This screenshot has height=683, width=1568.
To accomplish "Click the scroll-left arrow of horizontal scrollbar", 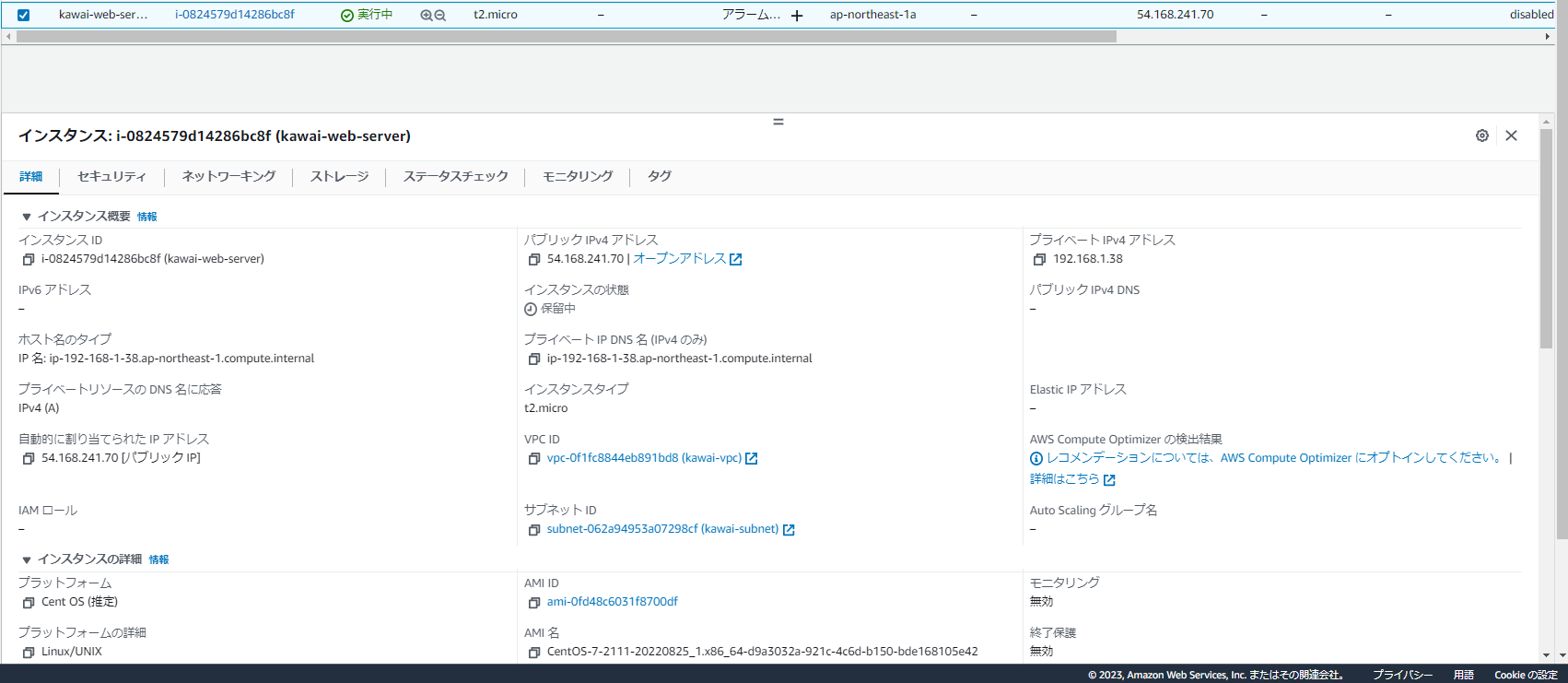I will 9,37.
